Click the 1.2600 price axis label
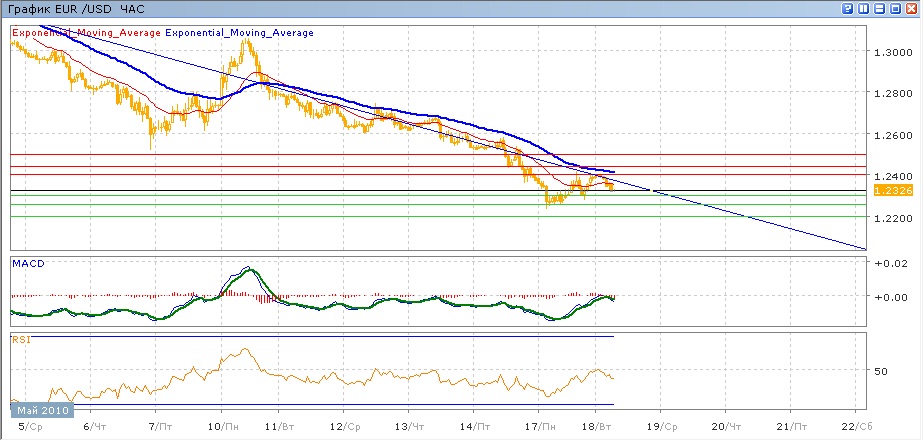The width and height of the screenshot is (924, 443). 891,135
